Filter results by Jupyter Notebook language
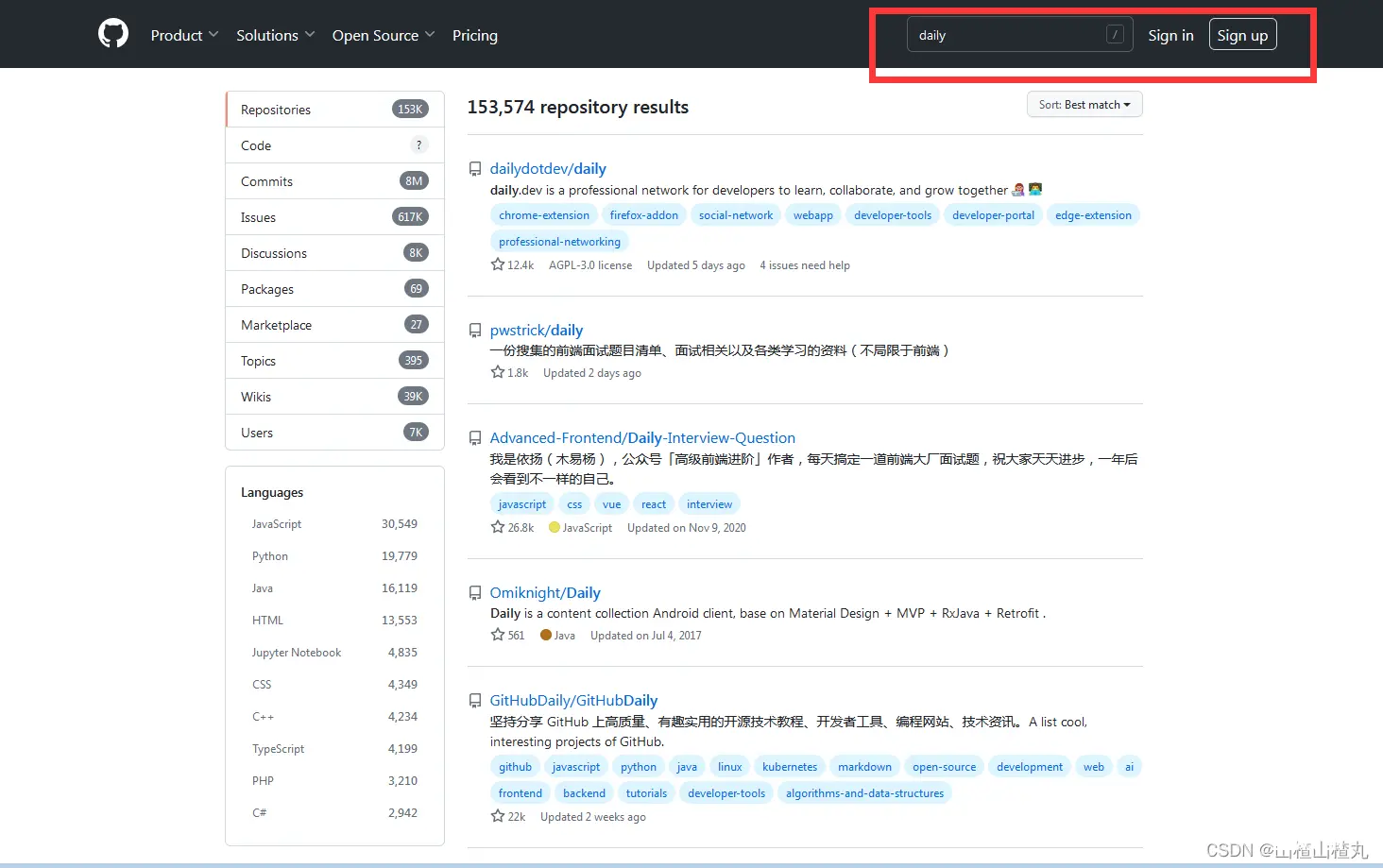 coord(334,653)
